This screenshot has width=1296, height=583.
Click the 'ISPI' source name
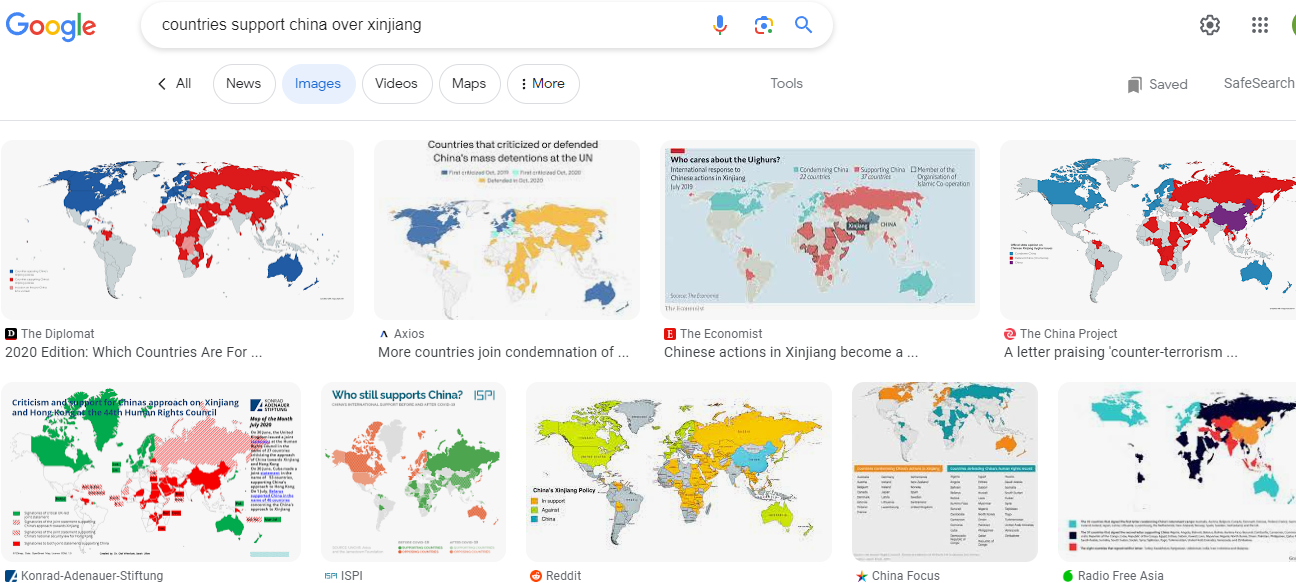pyautogui.click(x=352, y=576)
